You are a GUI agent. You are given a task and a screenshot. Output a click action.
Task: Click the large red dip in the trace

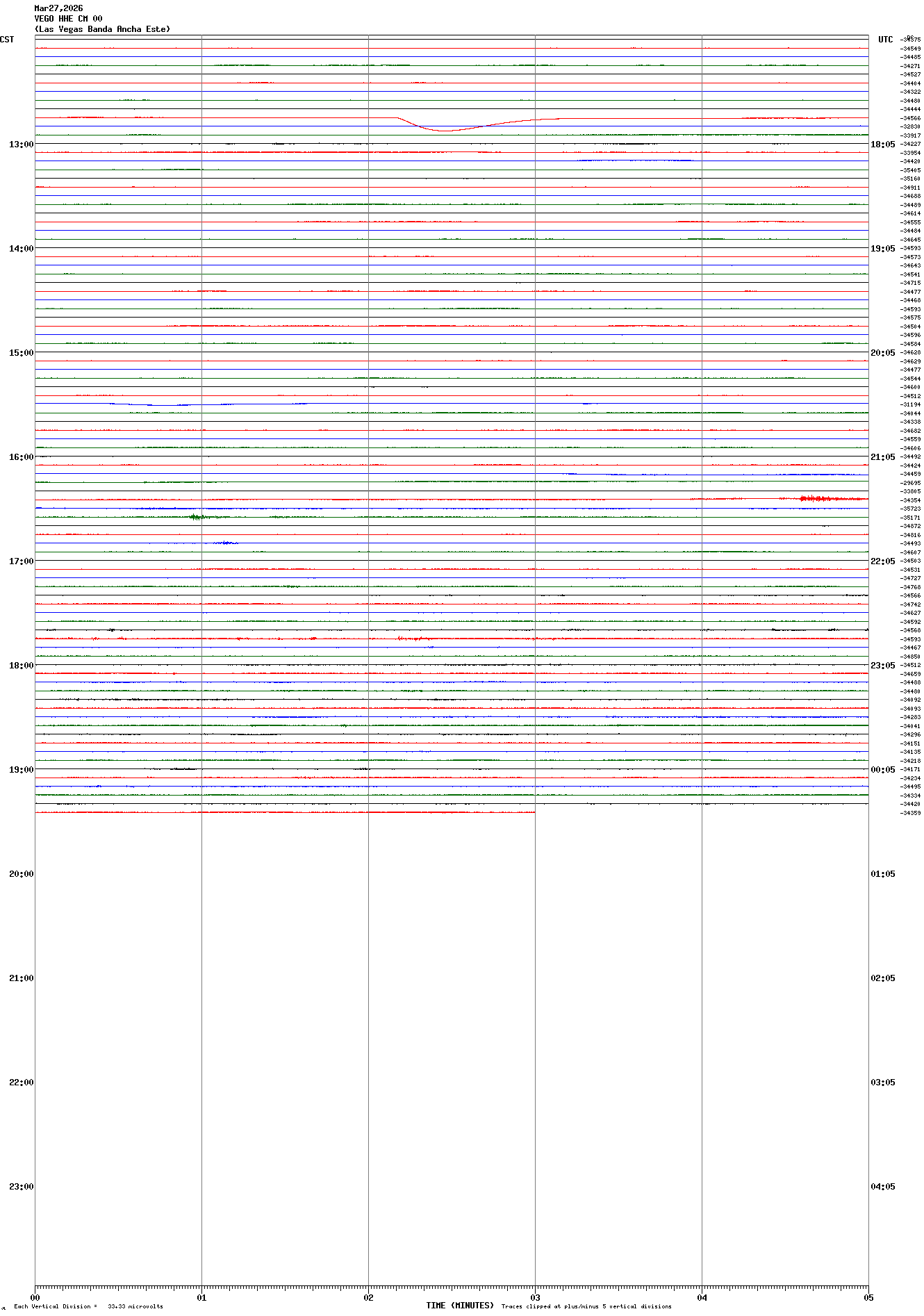(441, 129)
